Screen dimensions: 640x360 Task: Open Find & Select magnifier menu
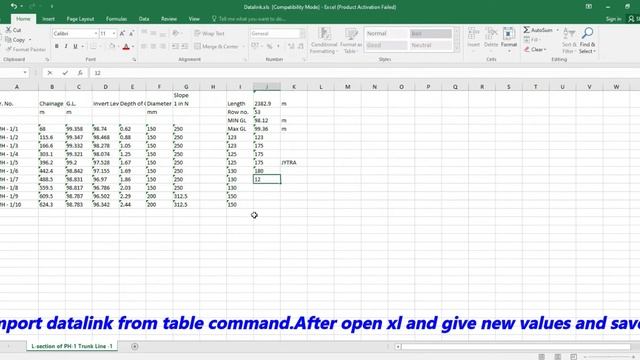point(587,40)
